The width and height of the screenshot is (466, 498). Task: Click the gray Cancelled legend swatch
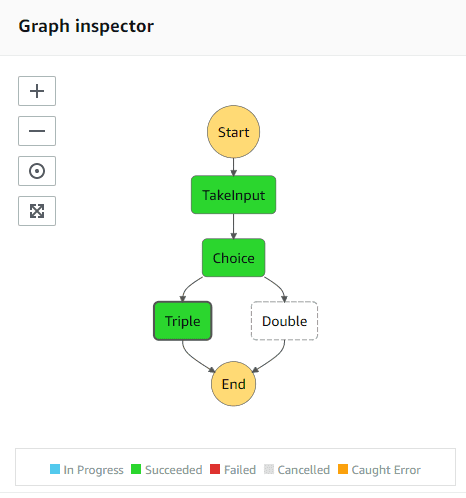[x=269, y=469]
